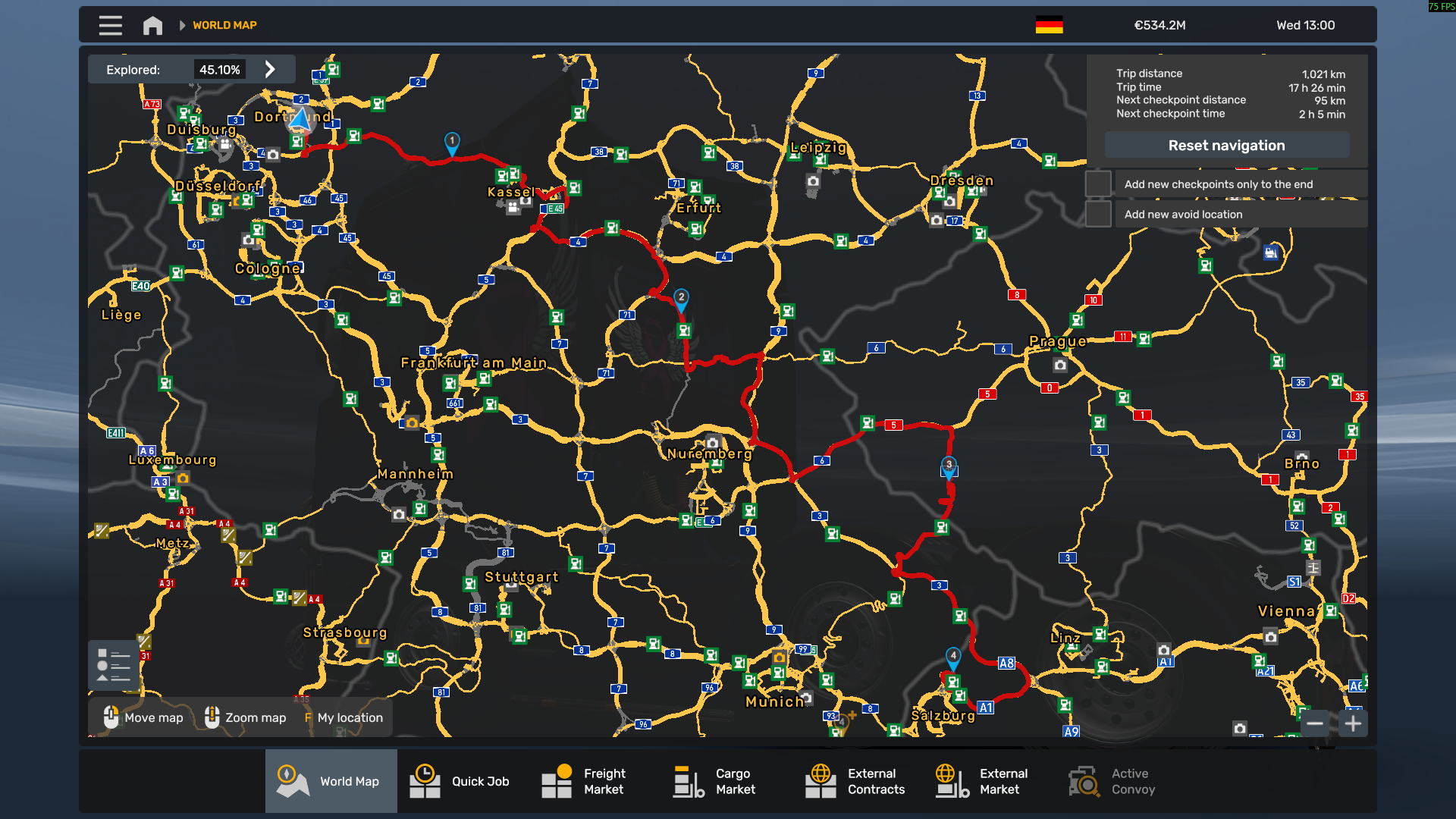Zoom out map with minus button
The width and height of the screenshot is (1456, 819).
[1315, 723]
